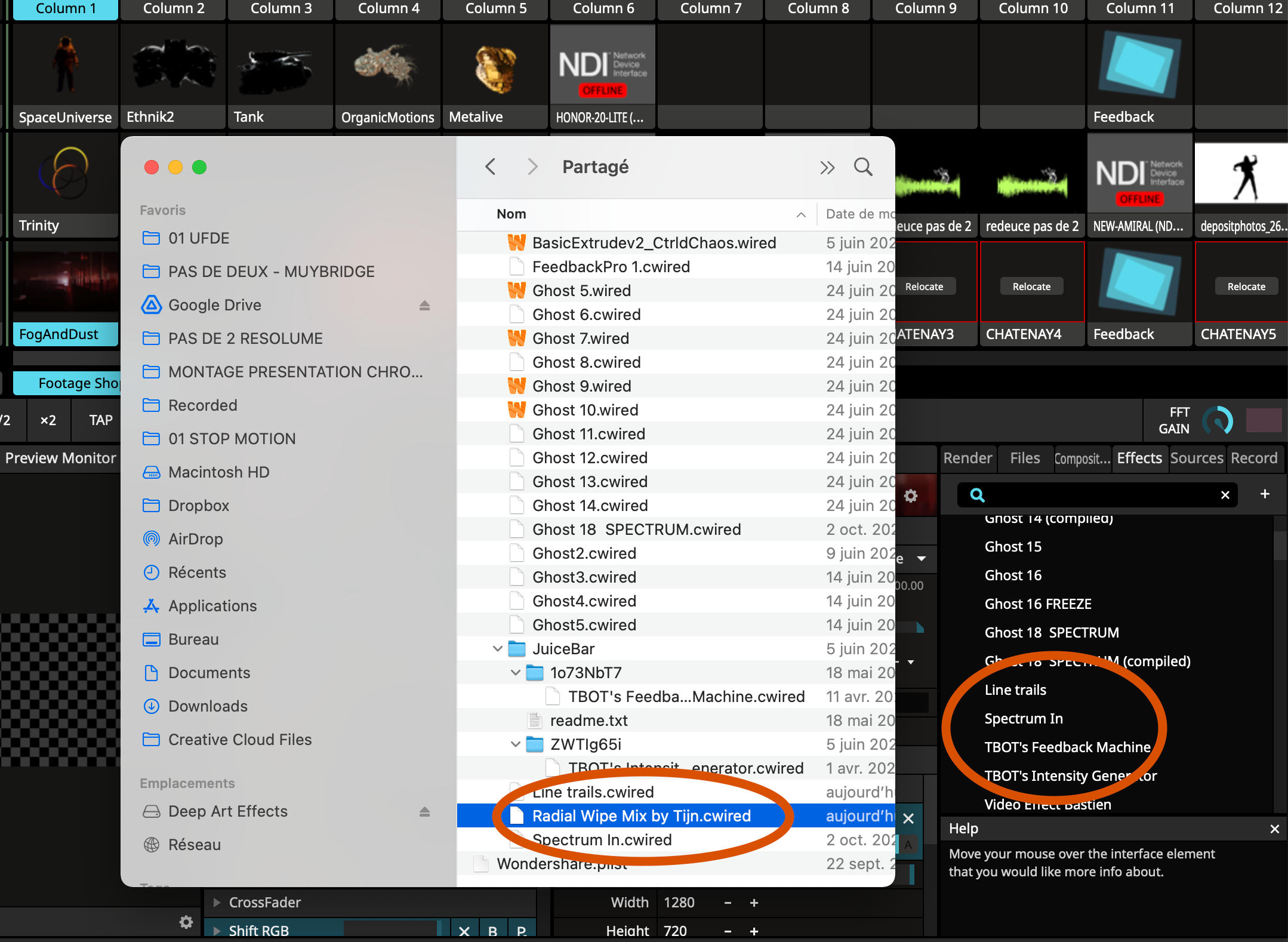Adjust the FFT GAIN dial
This screenshot has width=1288, height=942.
(1218, 420)
